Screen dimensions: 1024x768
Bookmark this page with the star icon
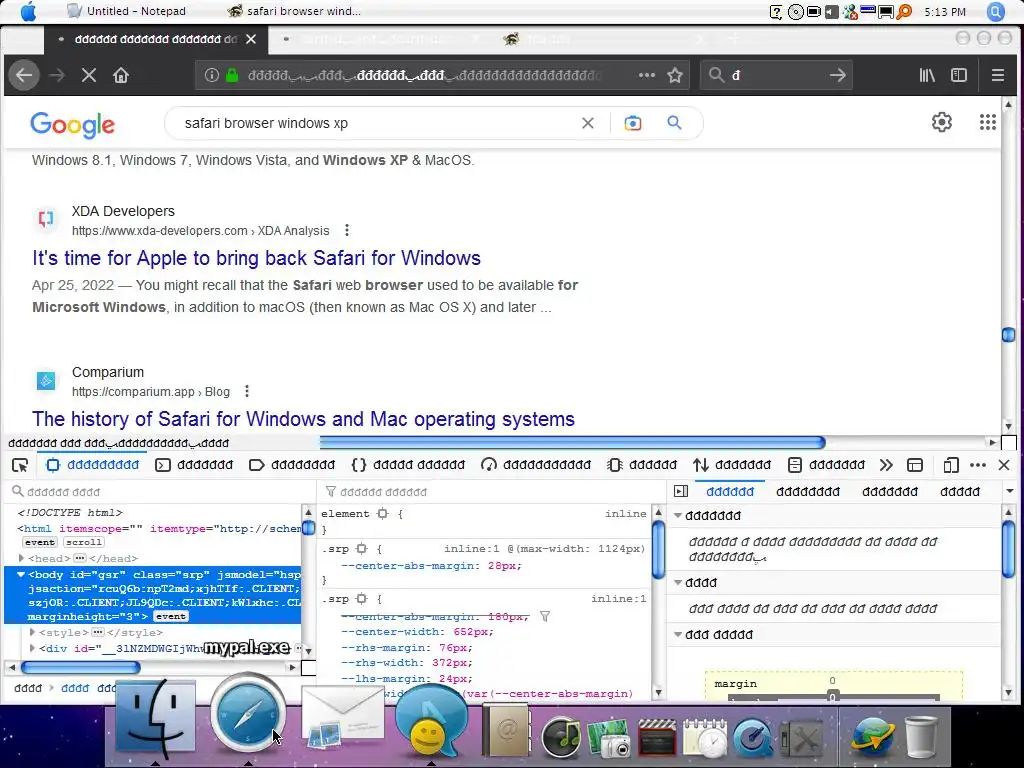click(675, 75)
